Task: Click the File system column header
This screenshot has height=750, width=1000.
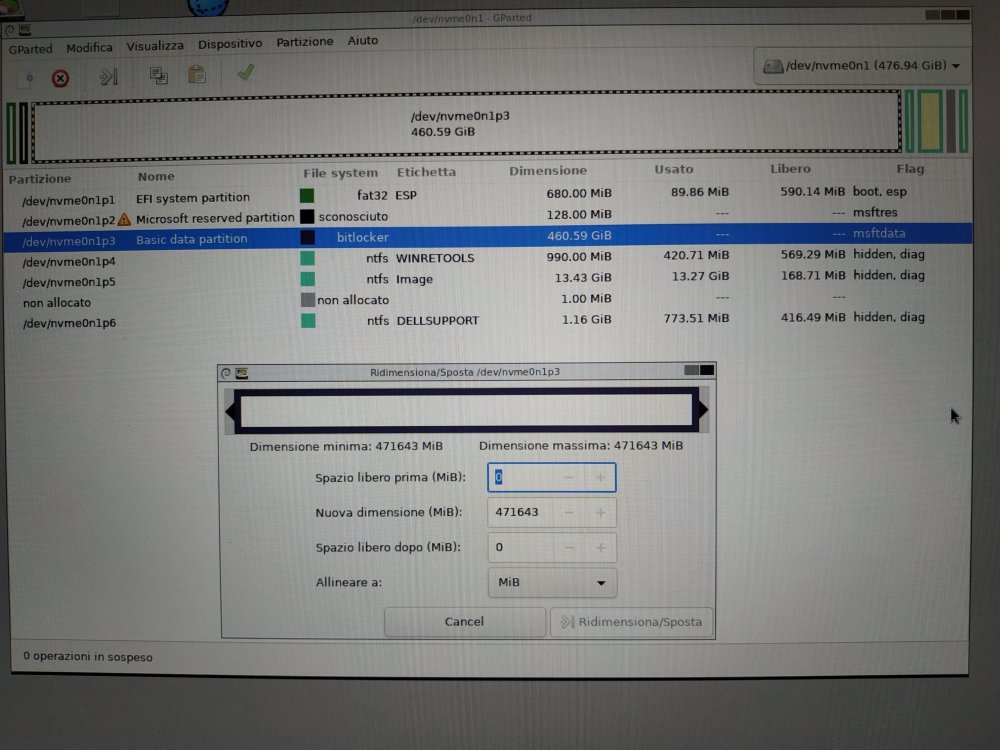Action: pyautogui.click(x=341, y=173)
